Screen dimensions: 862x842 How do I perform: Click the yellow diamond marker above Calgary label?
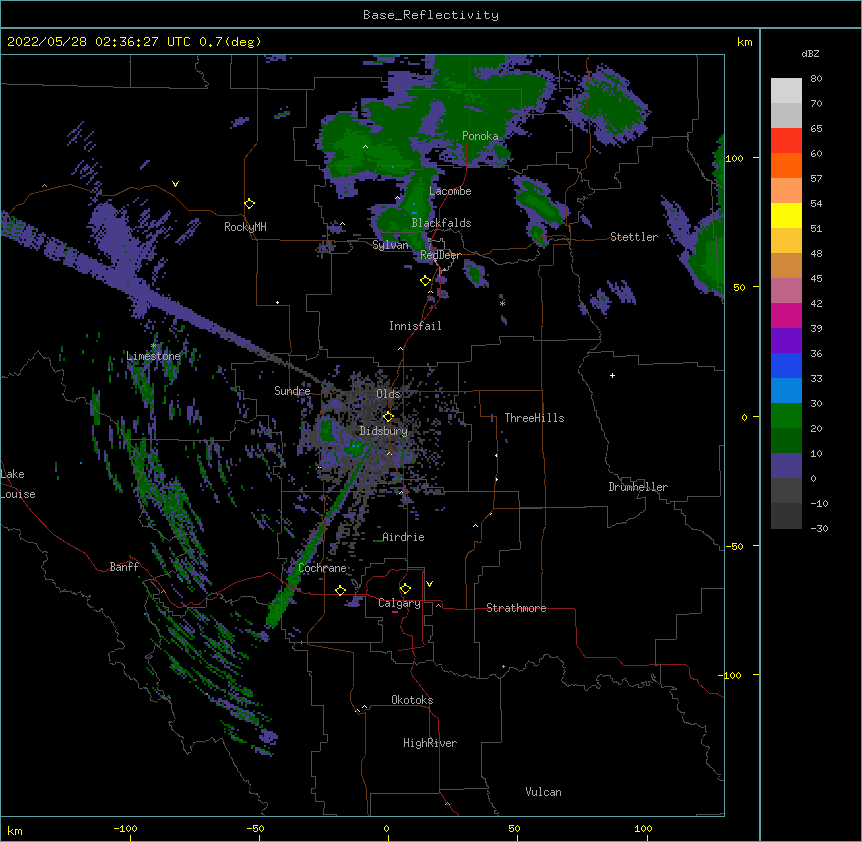(405, 589)
